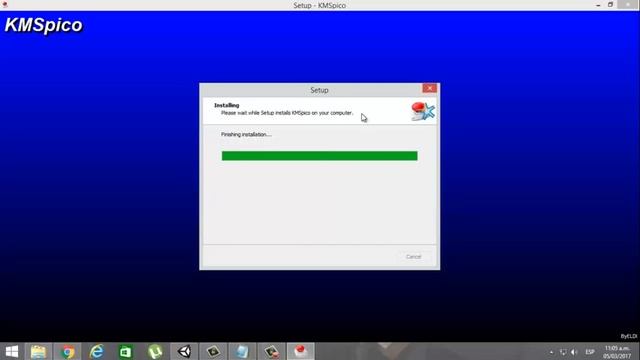Switch to Unity in the taskbar
The height and width of the screenshot is (360, 640).
184,351
